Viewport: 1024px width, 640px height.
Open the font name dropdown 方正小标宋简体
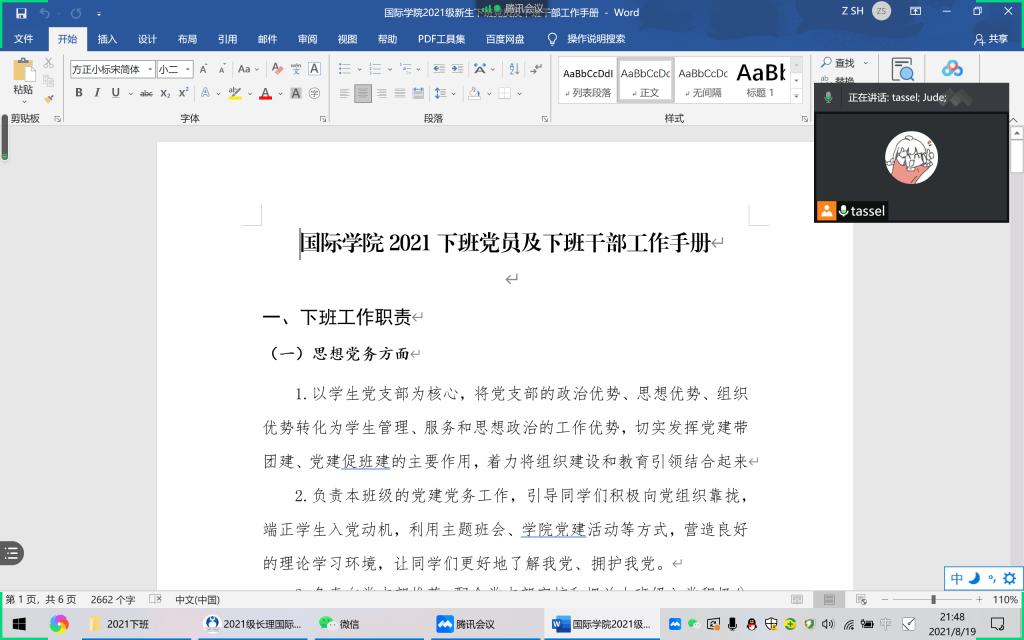click(112, 69)
